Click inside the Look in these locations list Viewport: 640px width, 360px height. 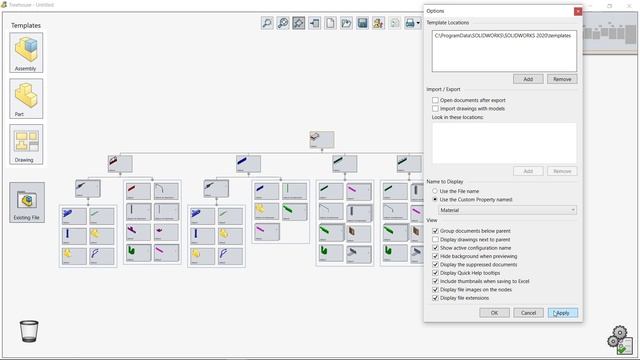coord(504,143)
